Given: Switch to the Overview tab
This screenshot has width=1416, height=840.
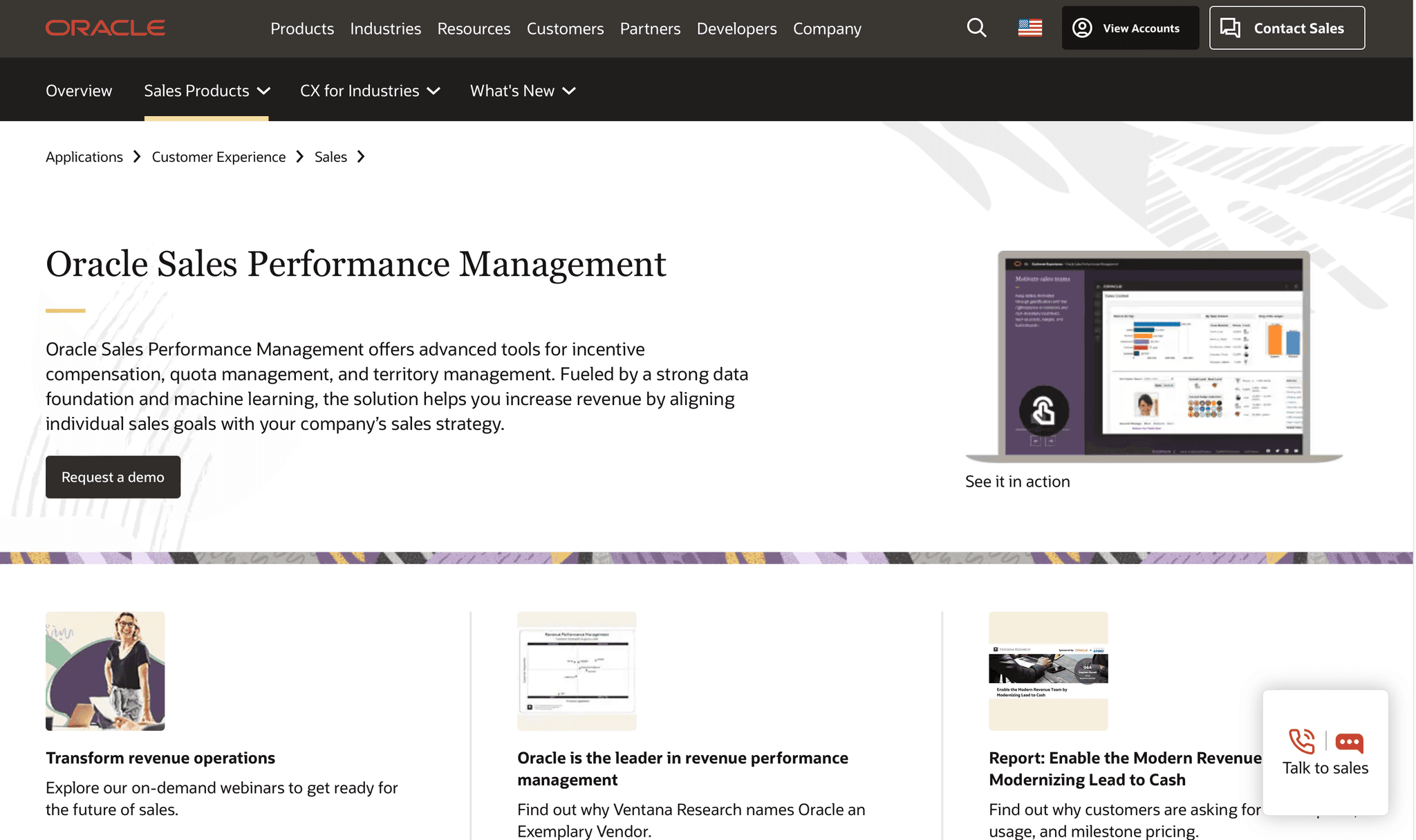Looking at the screenshot, I should pyautogui.click(x=79, y=91).
